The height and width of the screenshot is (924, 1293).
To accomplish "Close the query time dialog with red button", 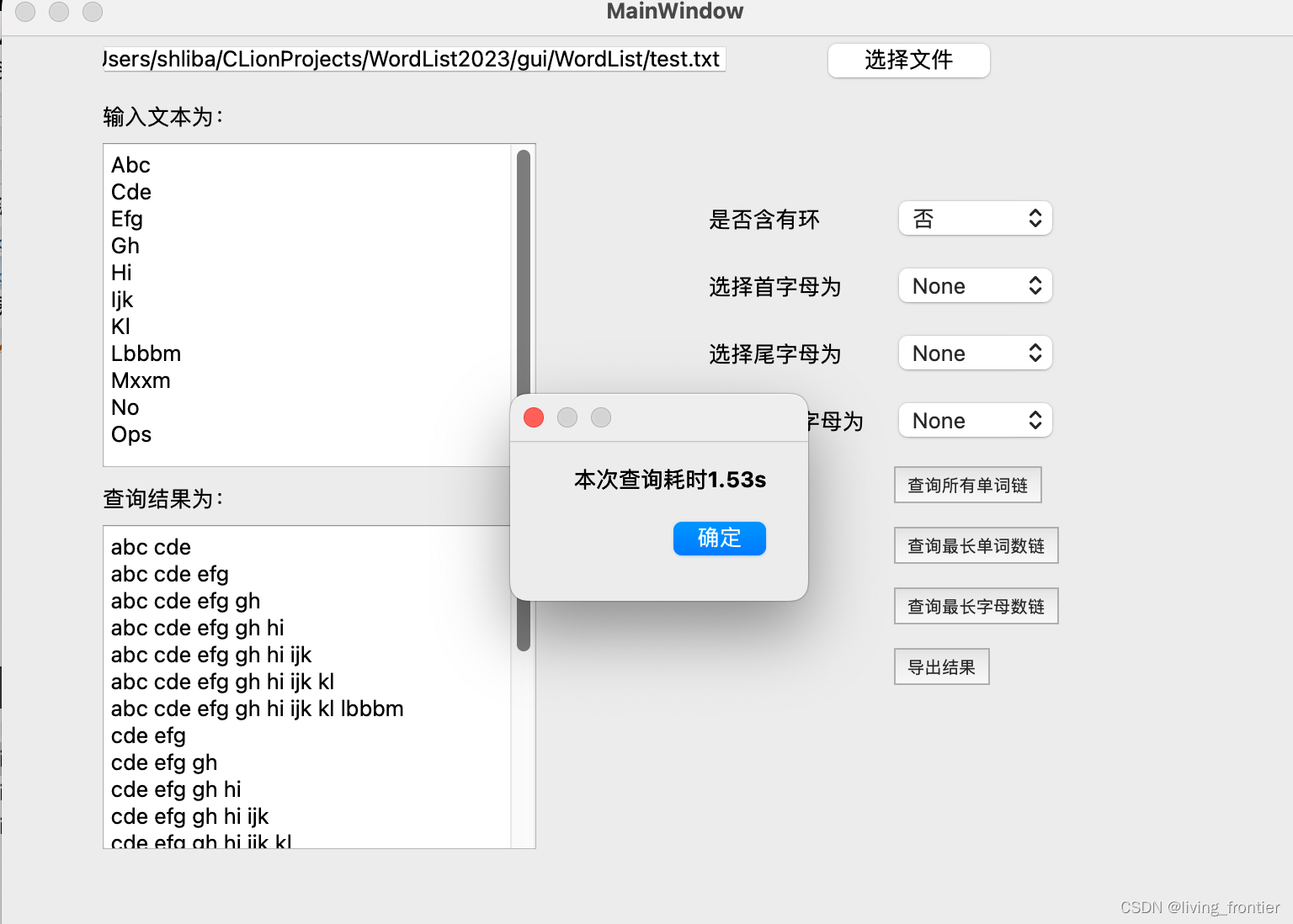I will pos(534,417).
